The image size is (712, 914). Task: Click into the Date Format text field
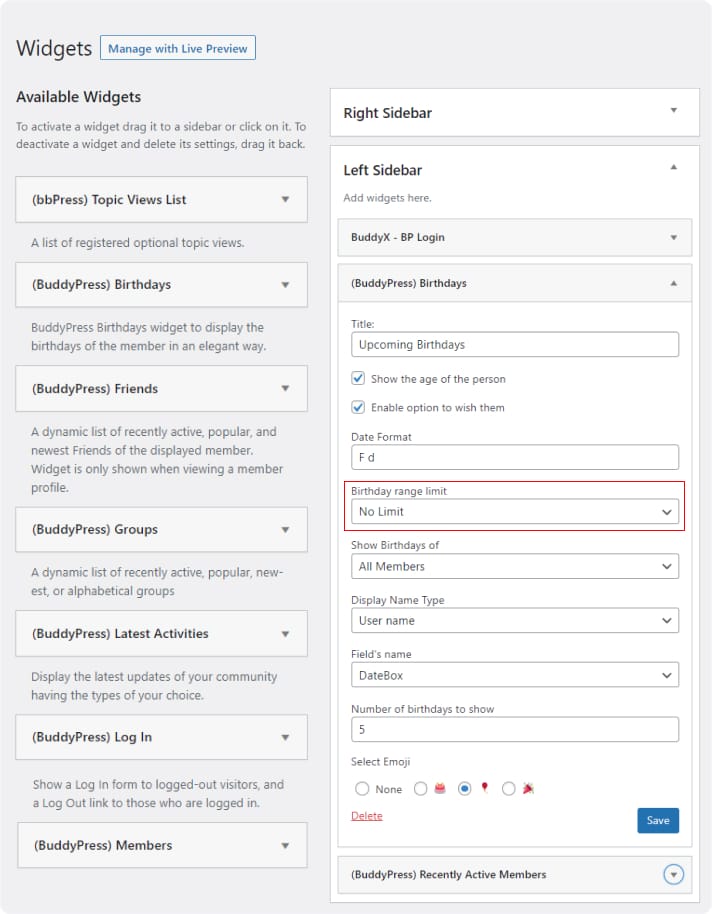(x=514, y=457)
